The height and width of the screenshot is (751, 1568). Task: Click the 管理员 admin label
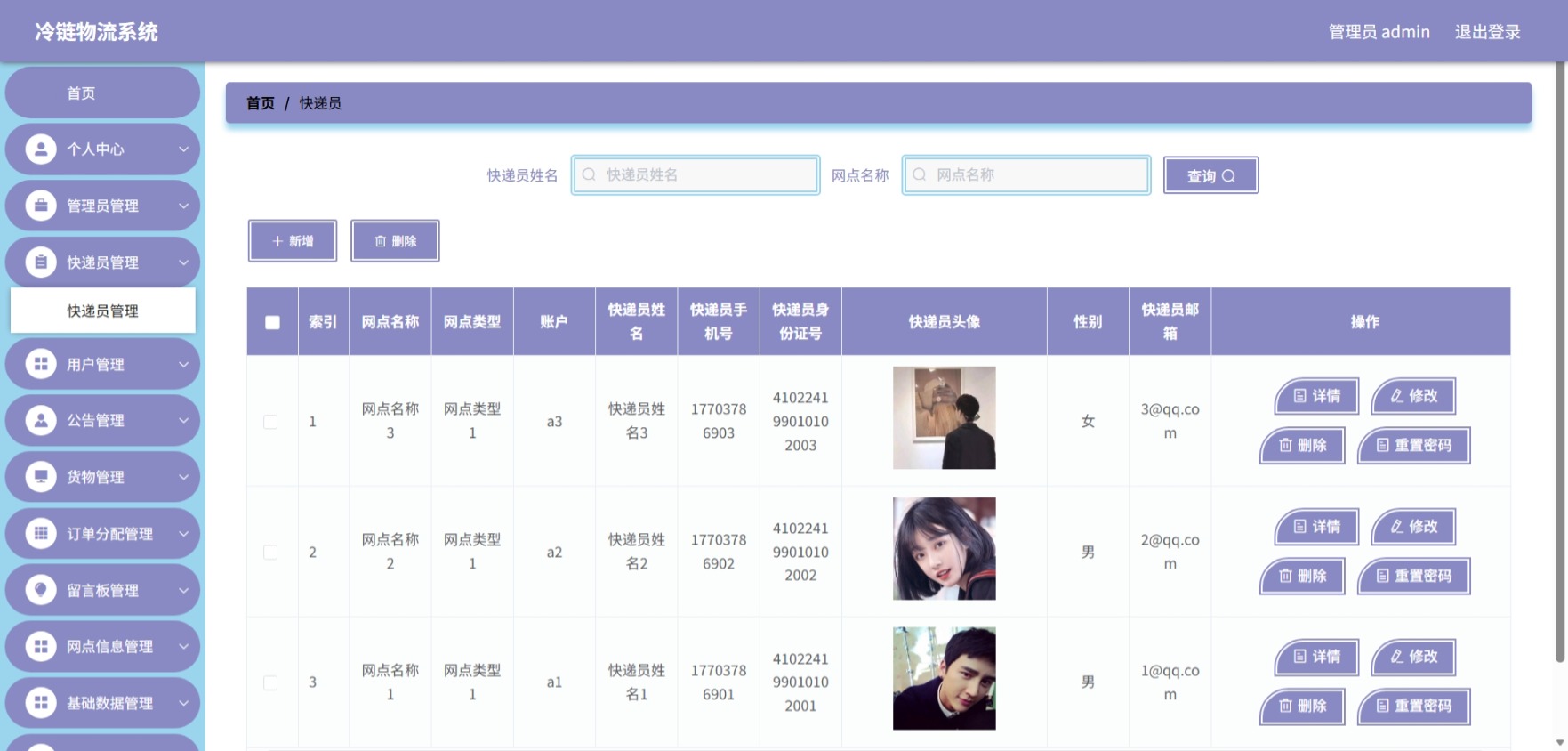click(x=1379, y=32)
